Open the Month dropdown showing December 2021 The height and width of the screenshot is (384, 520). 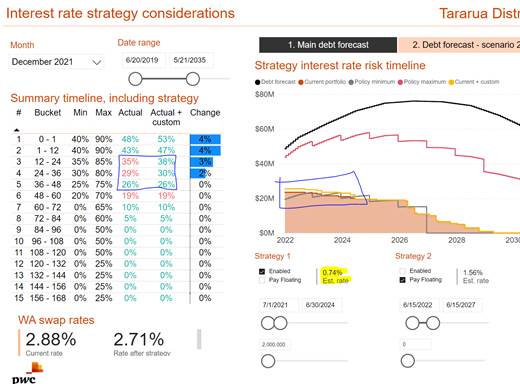56,62
